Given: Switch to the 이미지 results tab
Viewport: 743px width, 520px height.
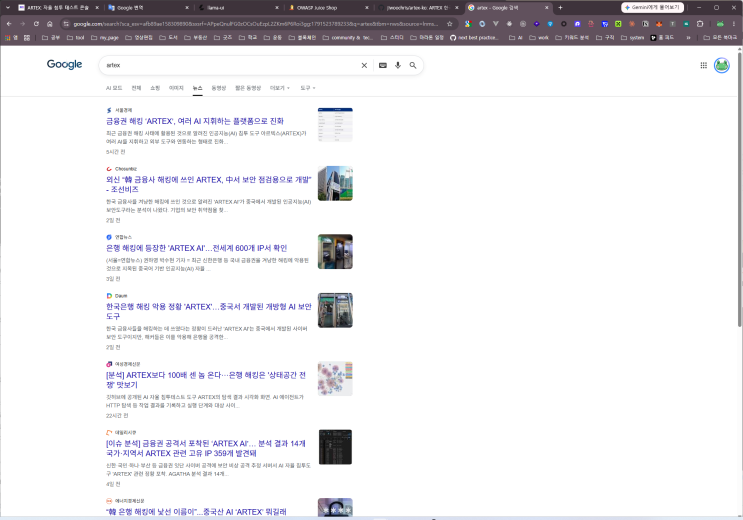Looking at the screenshot, I should point(176,88).
